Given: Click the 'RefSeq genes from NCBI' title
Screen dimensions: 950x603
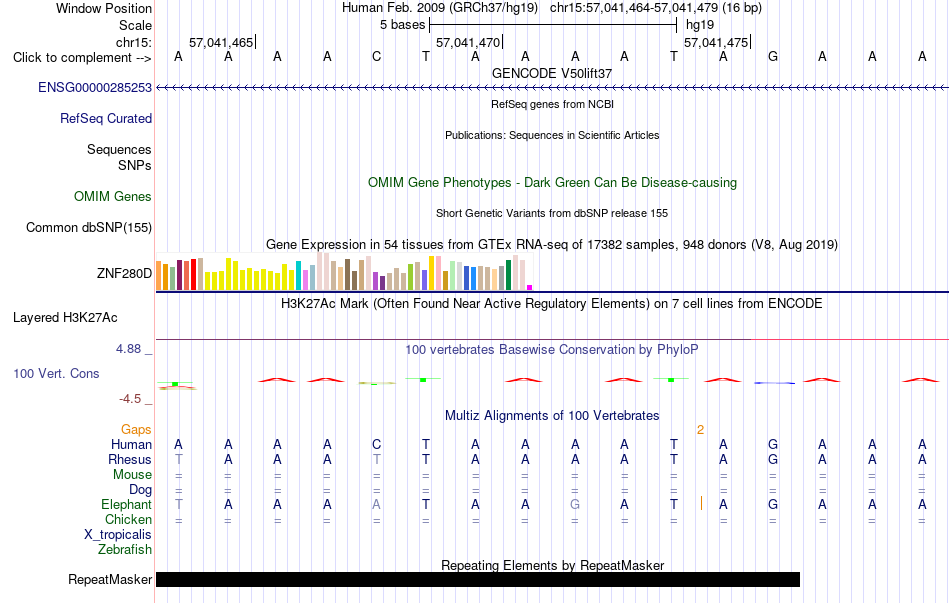Looking at the screenshot, I should 552,104.
